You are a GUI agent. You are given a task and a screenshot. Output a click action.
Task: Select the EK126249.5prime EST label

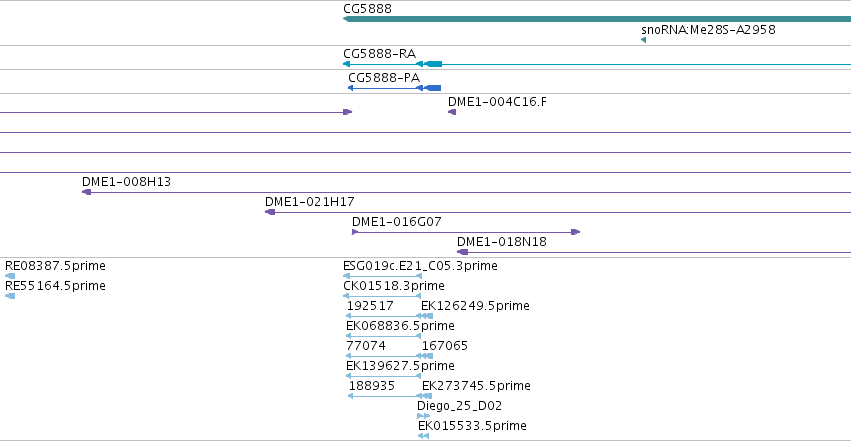475,306
